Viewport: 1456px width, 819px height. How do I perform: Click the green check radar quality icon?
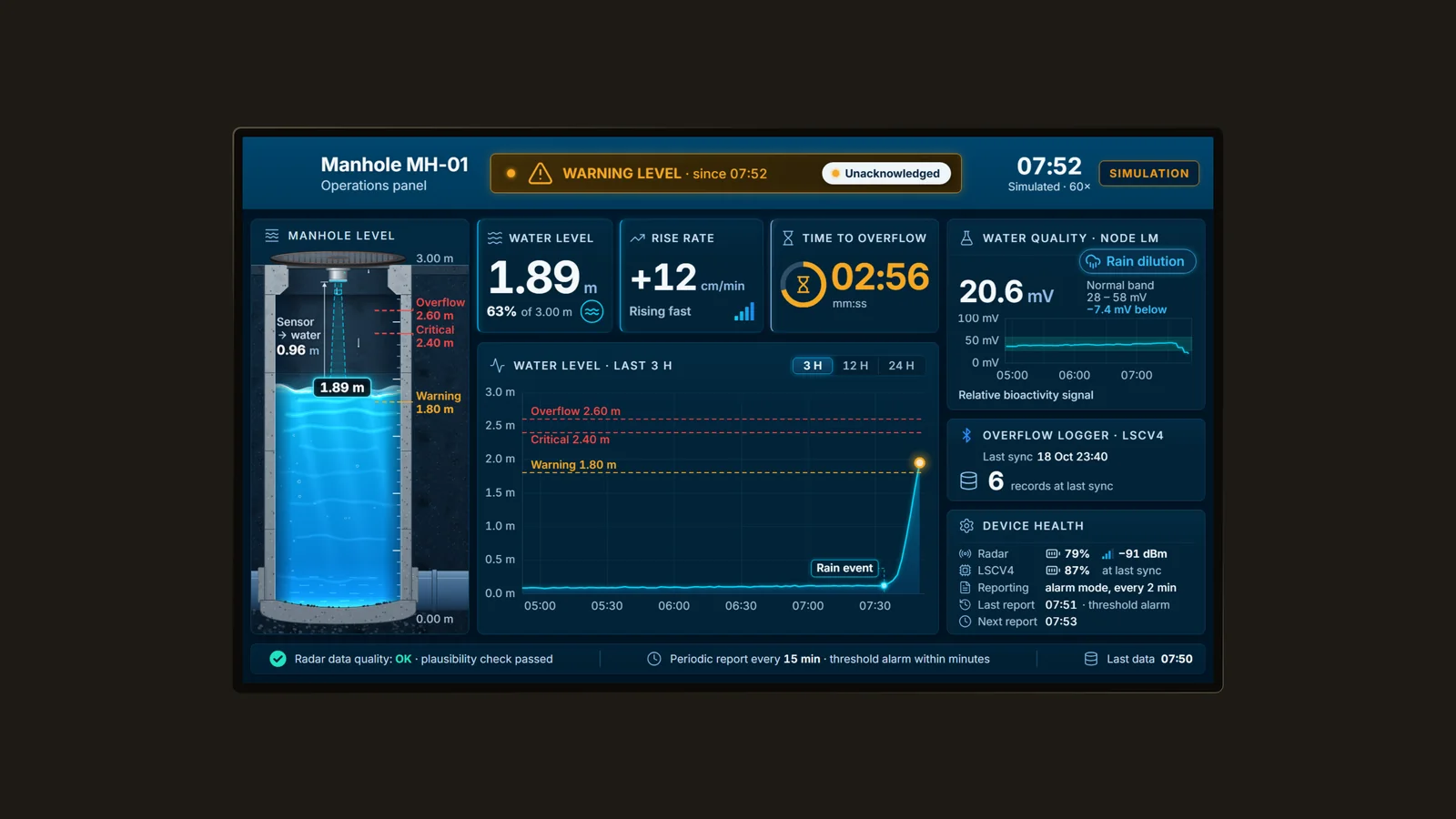[278, 659]
